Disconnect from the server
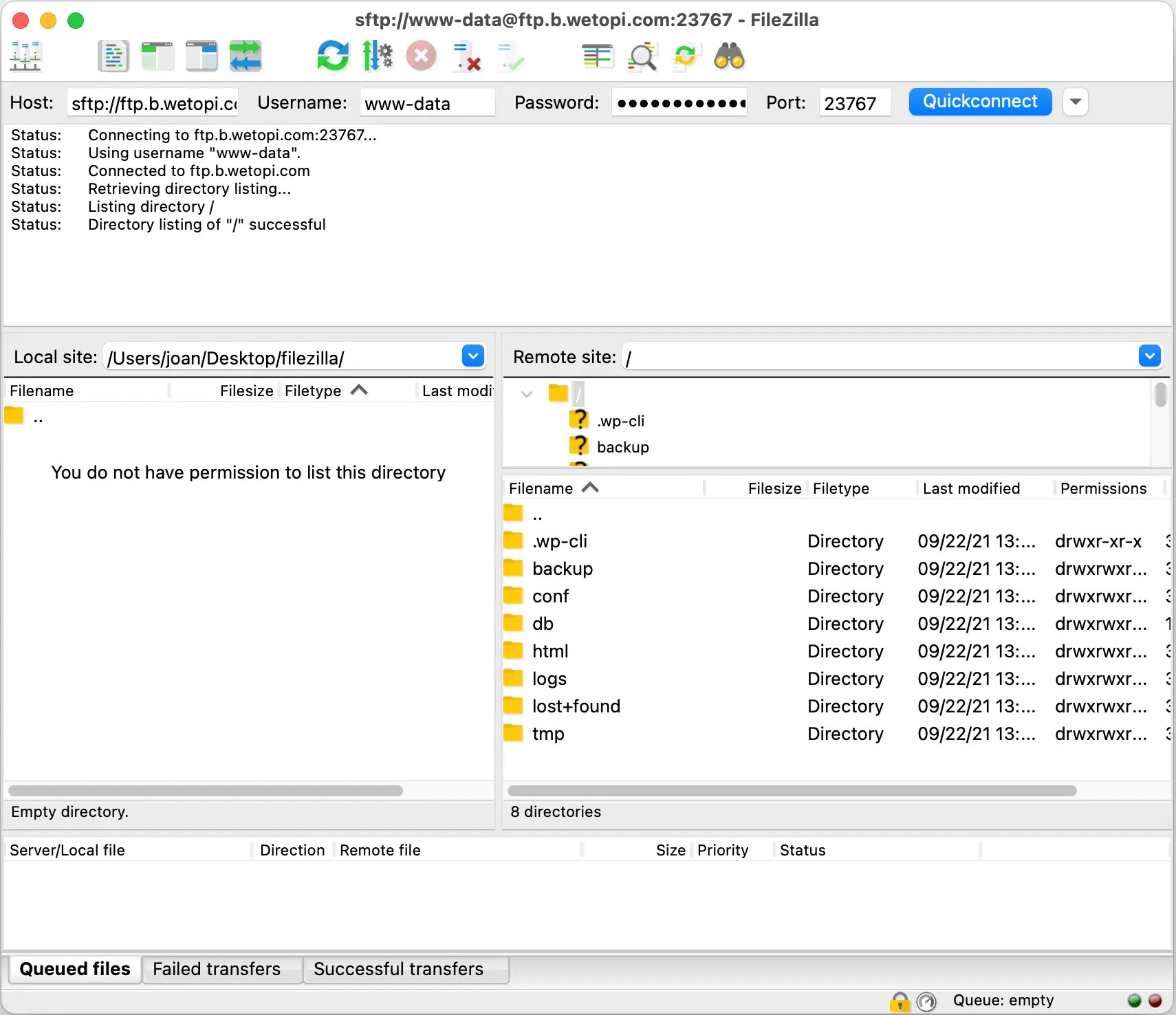 (x=466, y=56)
